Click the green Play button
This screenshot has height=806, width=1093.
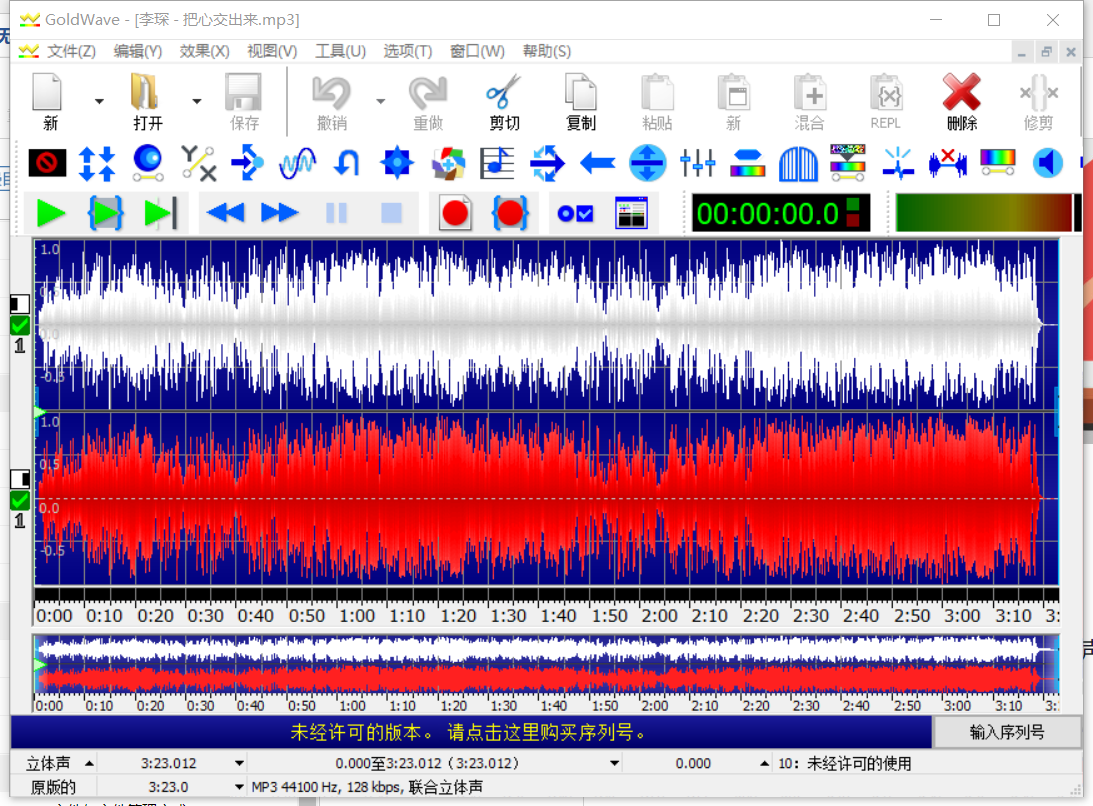click(x=51, y=213)
